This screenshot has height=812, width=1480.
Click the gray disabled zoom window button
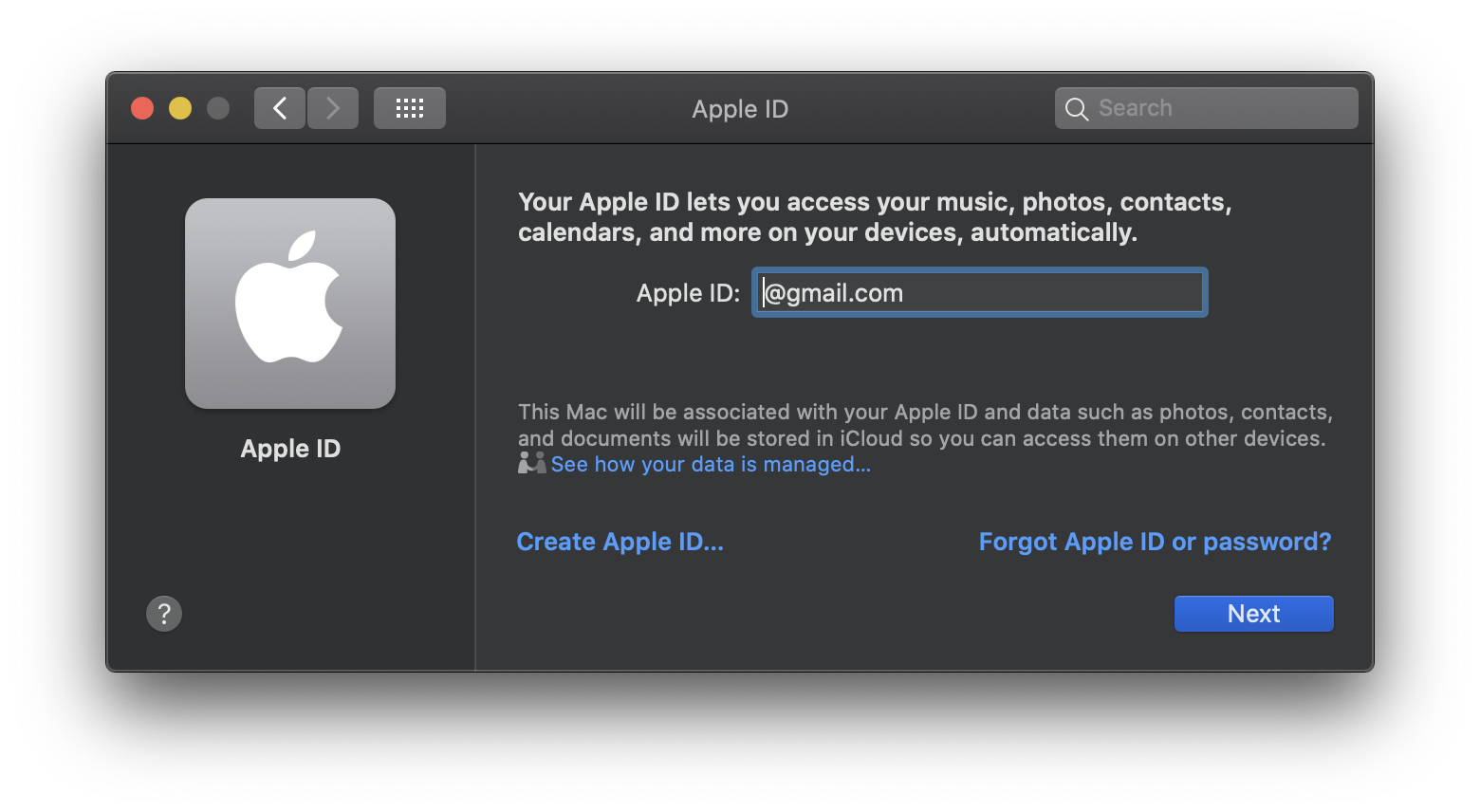pos(218,108)
